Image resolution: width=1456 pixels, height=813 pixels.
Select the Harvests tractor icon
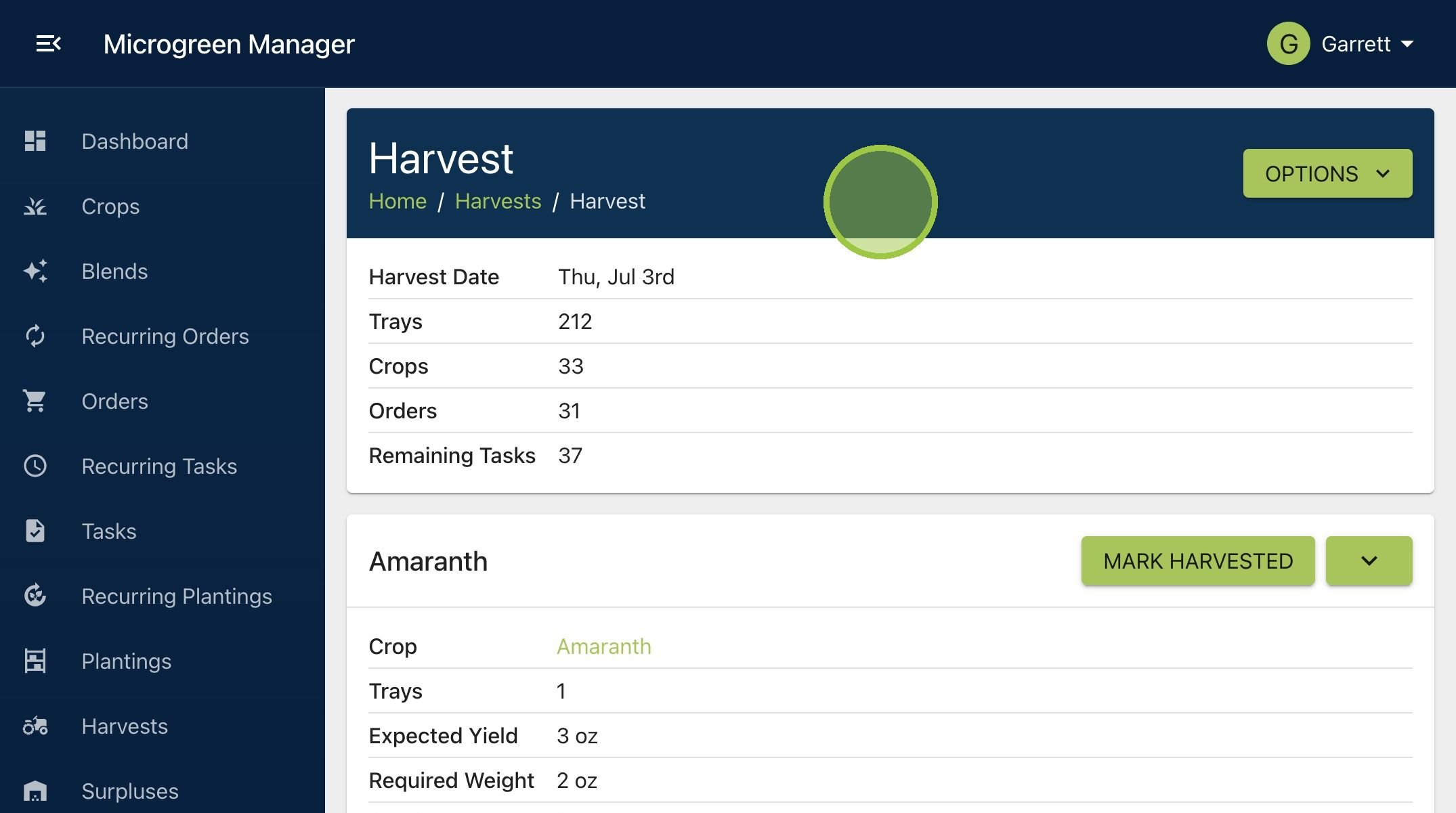click(35, 726)
